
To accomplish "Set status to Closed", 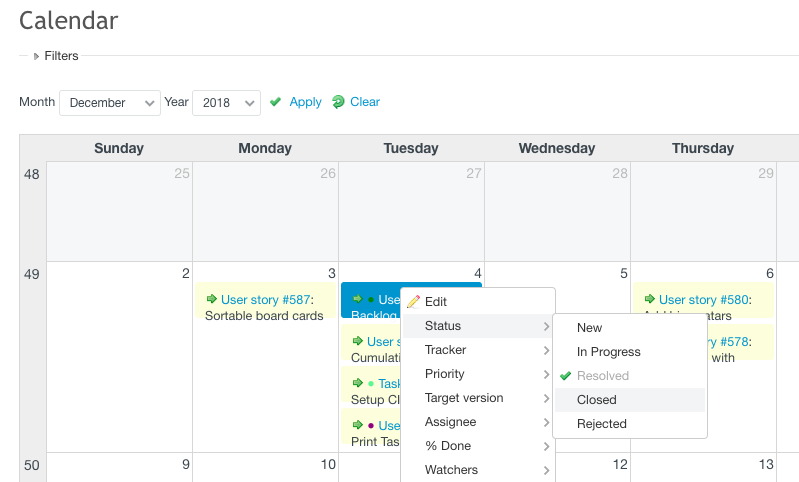I will (x=597, y=400).
